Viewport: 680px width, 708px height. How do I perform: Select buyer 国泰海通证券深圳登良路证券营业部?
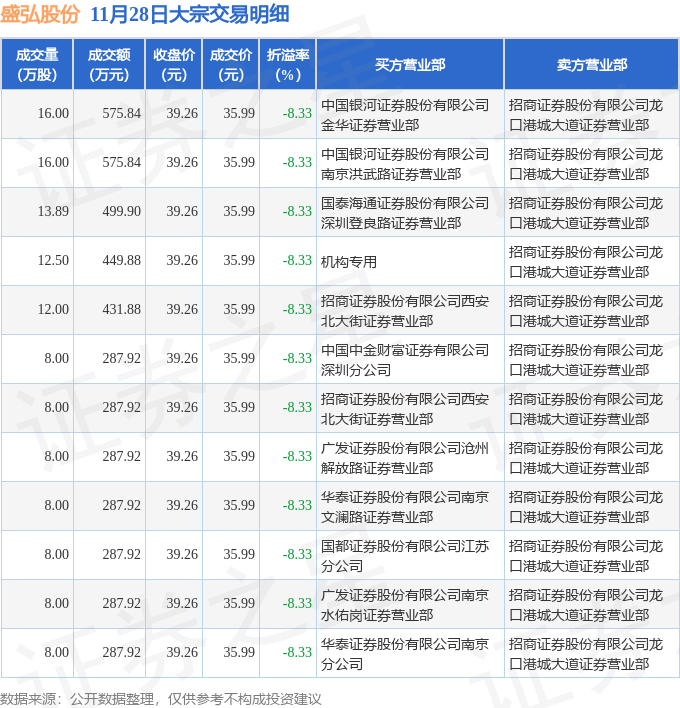coord(405,213)
